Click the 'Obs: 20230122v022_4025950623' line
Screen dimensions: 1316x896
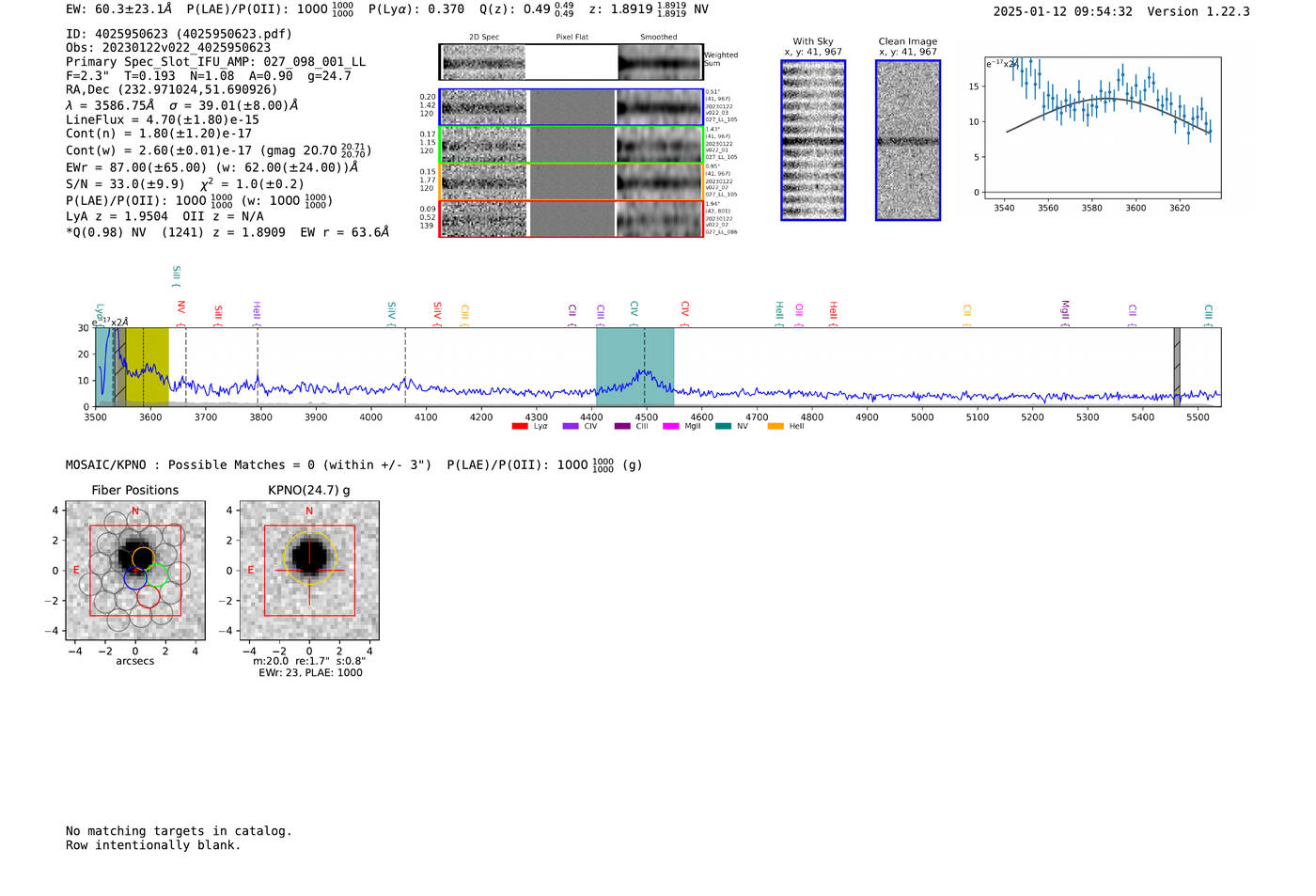(168, 47)
